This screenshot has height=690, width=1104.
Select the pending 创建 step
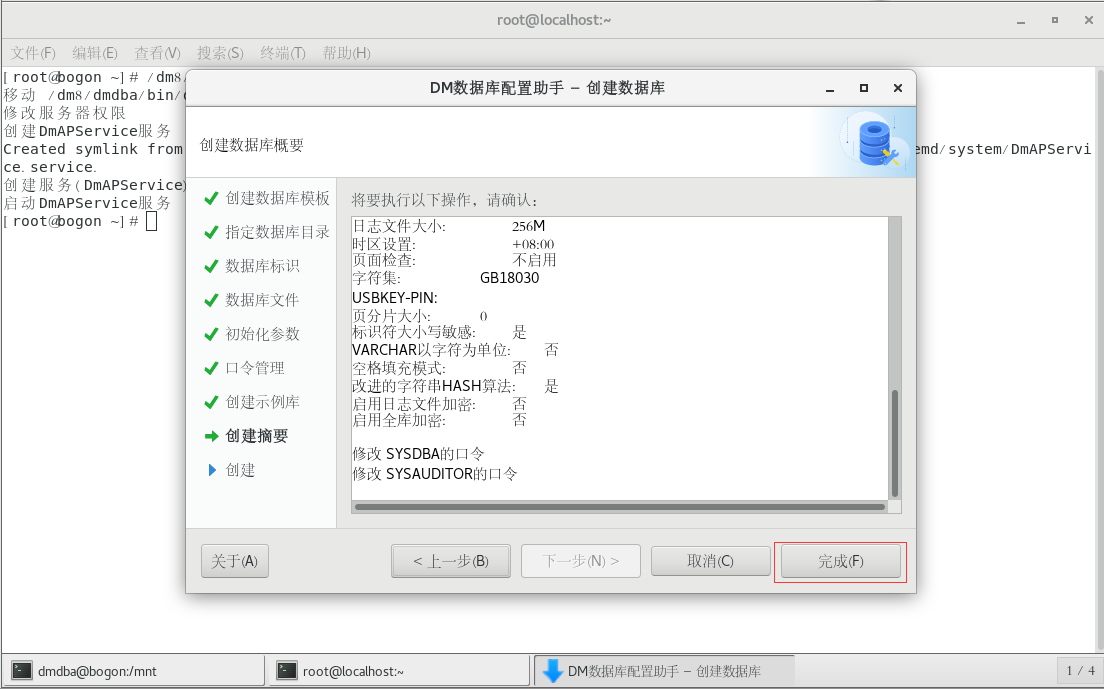pos(240,470)
